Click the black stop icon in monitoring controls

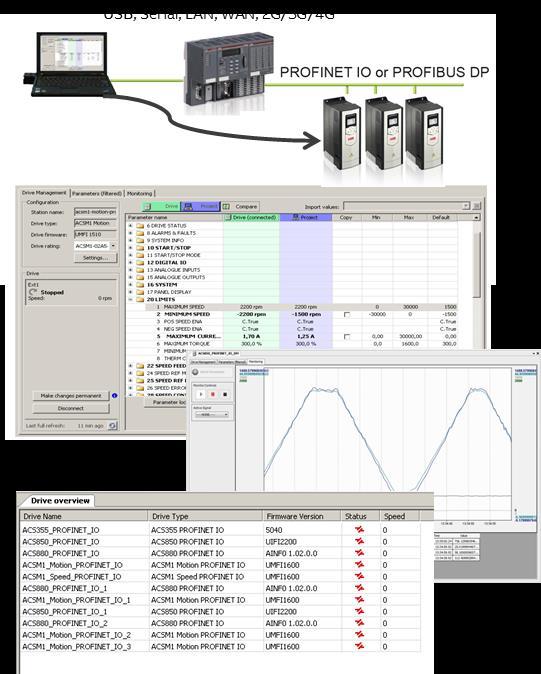click(x=225, y=394)
